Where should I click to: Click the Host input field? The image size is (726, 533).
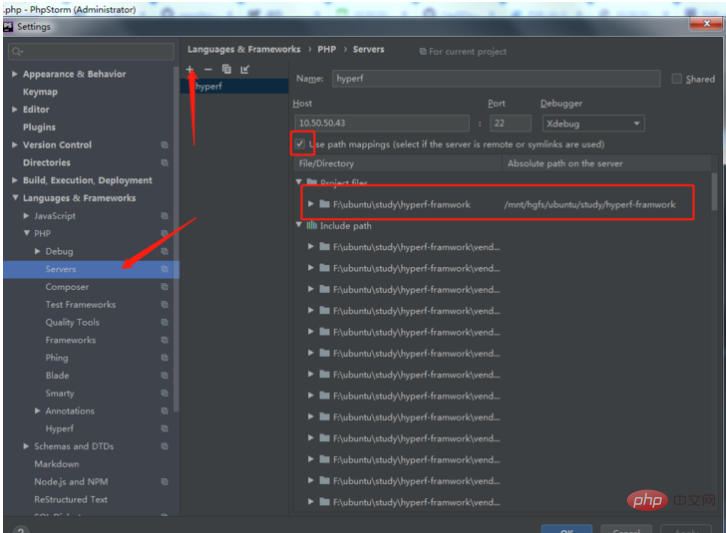point(382,123)
